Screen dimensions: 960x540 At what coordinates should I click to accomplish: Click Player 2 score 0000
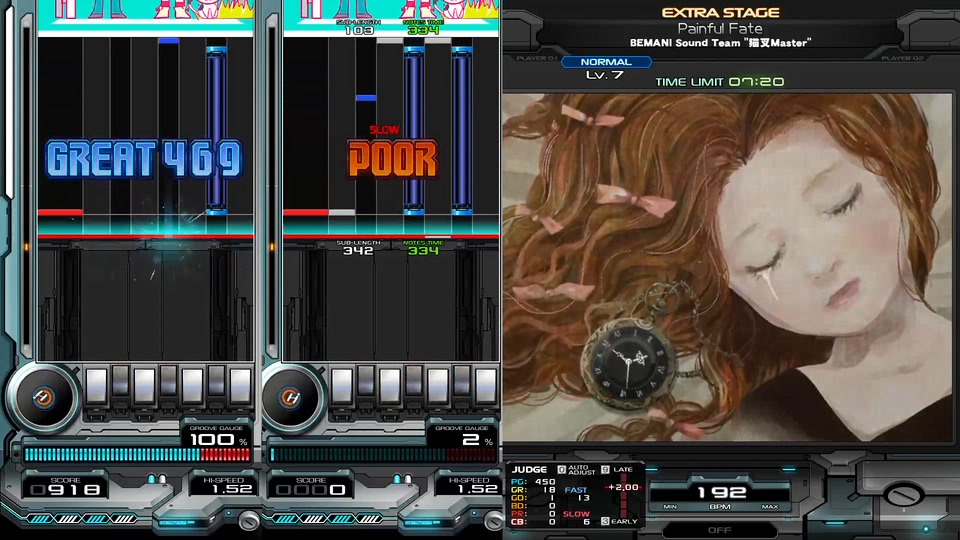pyautogui.click(x=310, y=489)
